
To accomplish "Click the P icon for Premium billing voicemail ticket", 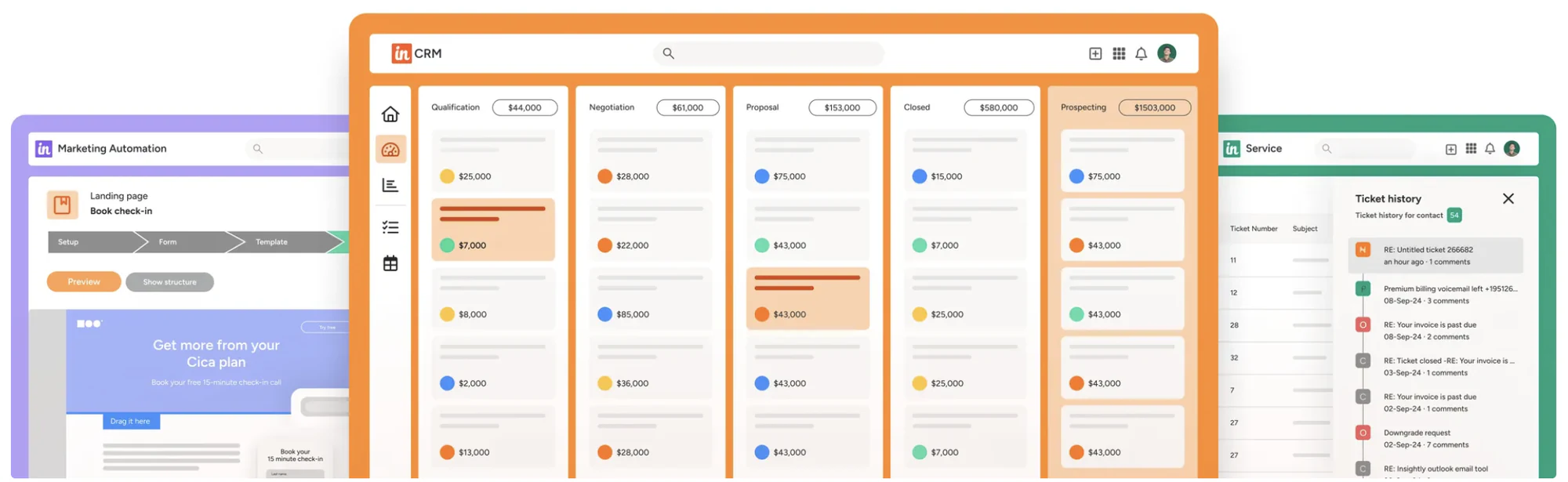I will click(x=1363, y=288).
